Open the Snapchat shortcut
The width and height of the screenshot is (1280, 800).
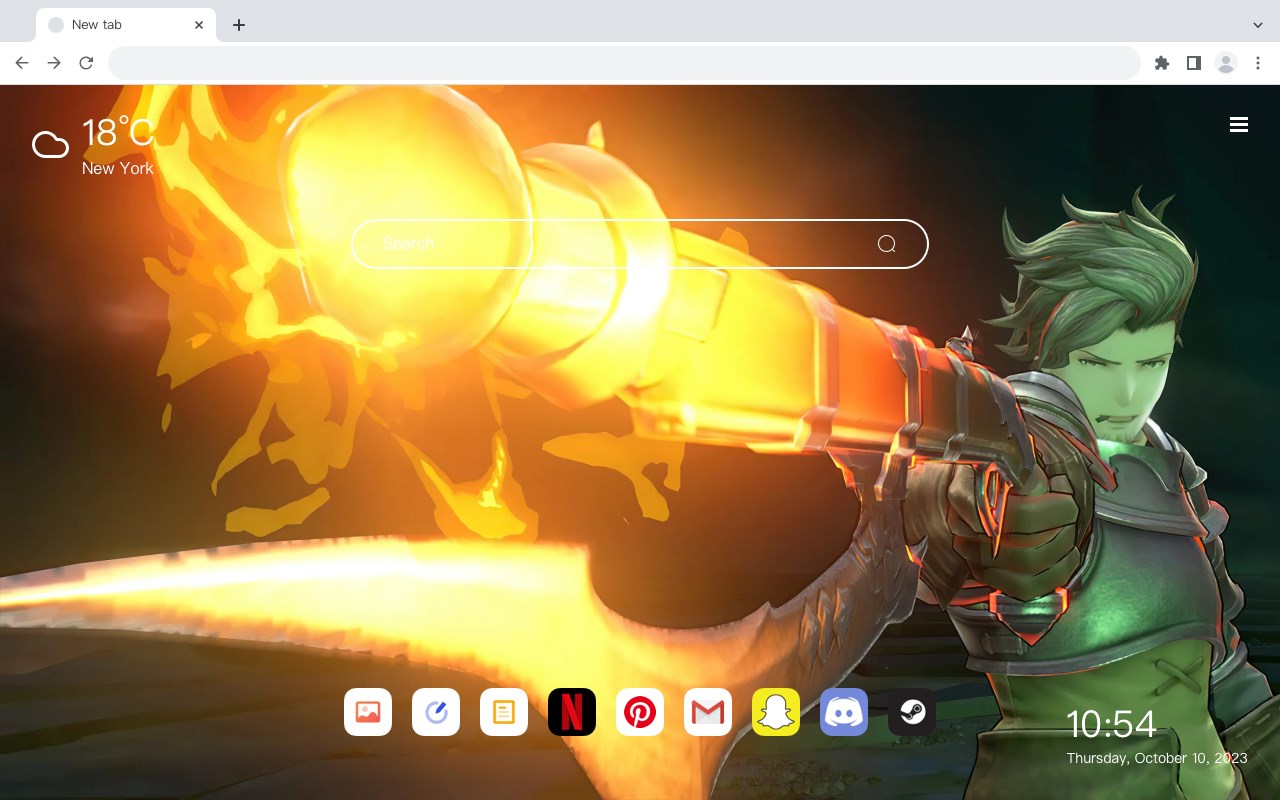(776, 712)
